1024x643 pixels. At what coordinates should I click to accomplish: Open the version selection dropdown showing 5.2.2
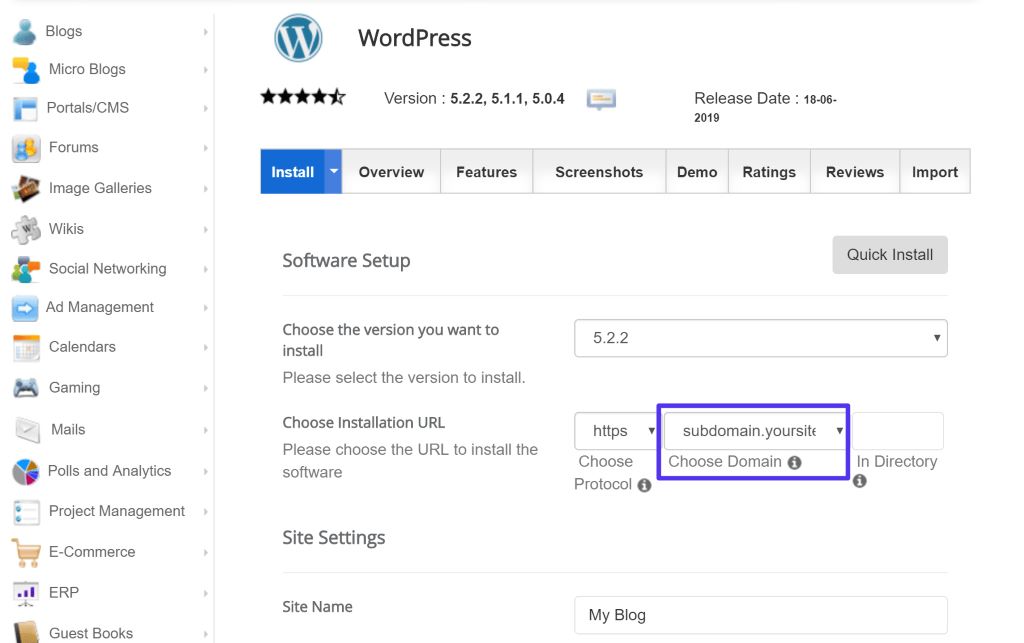(761, 338)
